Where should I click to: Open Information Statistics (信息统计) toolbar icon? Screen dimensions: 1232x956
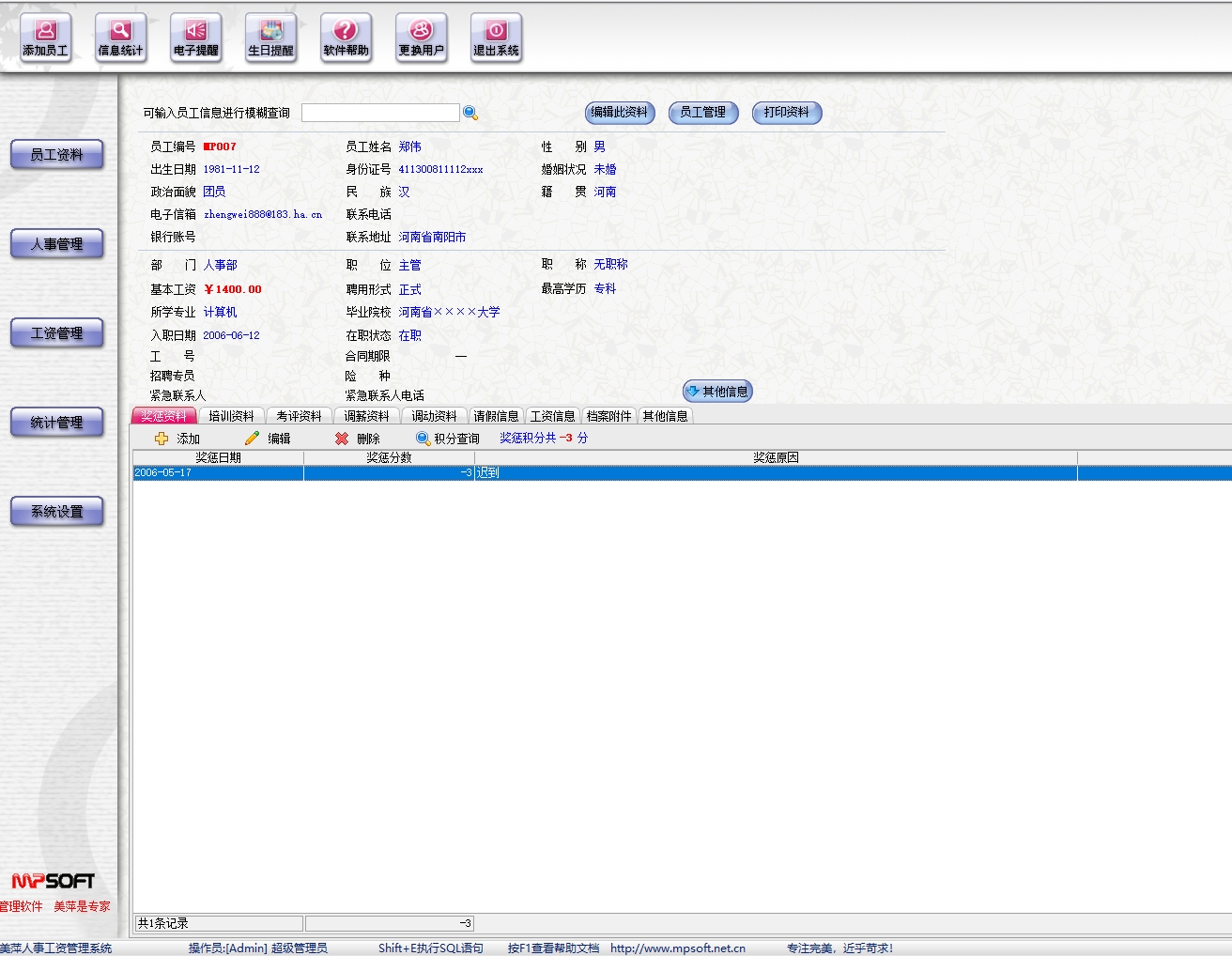pyautogui.click(x=120, y=39)
